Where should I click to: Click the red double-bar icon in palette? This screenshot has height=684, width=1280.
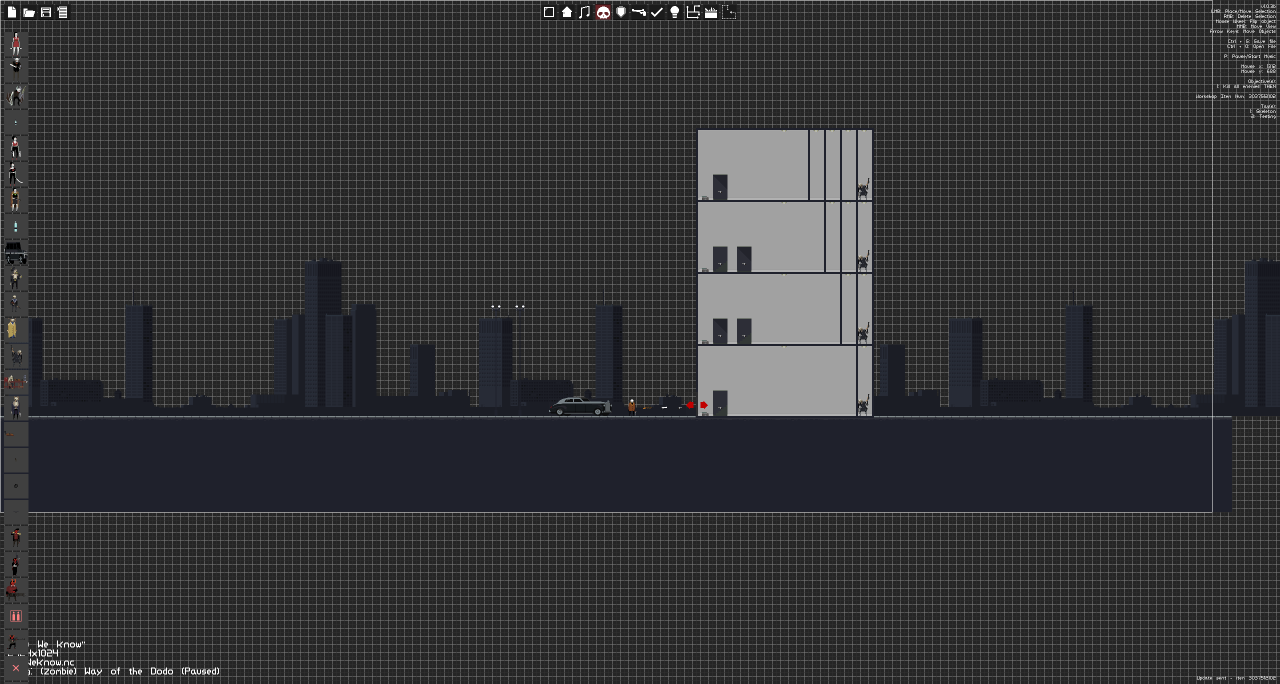(15, 616)
